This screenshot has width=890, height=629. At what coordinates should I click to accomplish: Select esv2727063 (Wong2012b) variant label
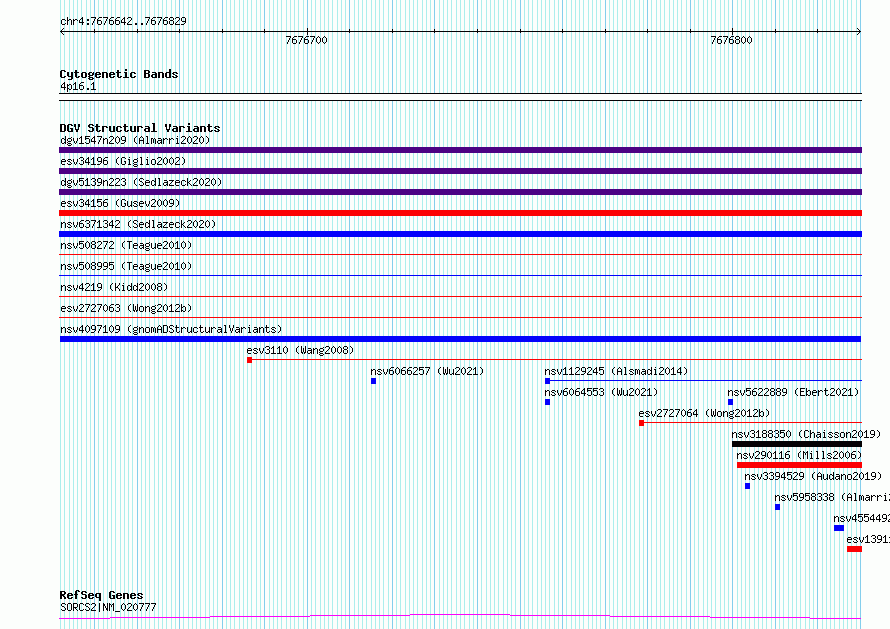point(126,308)
